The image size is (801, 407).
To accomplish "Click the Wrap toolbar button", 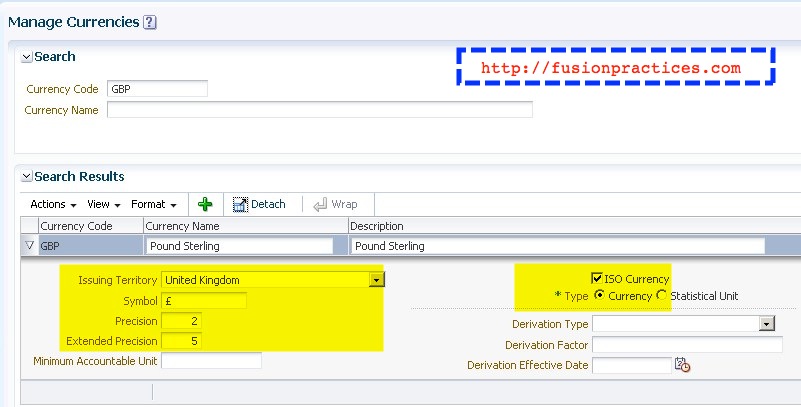I will point(335,204).
